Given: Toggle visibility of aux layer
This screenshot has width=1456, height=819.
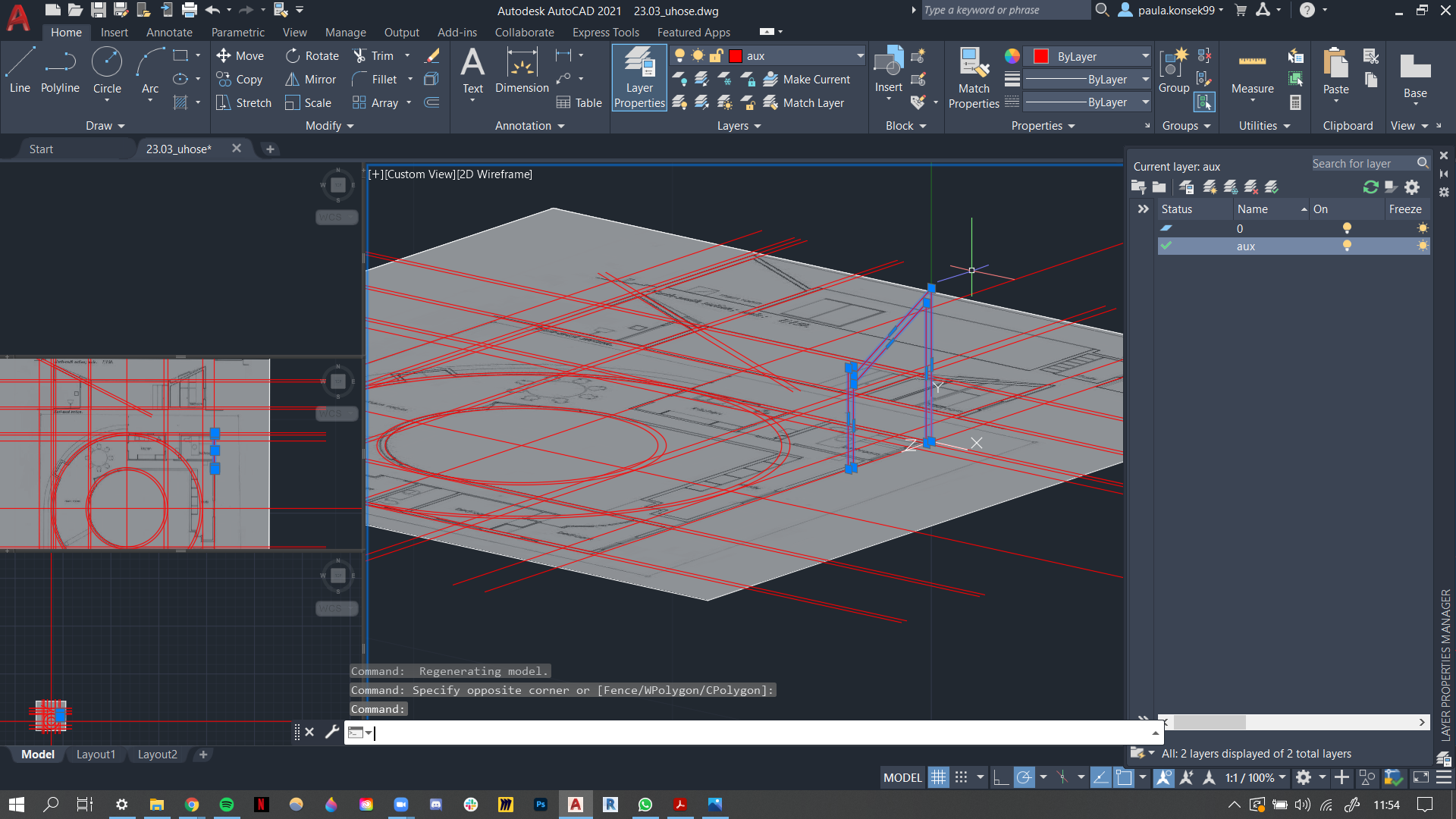Looking at the screenshot, I should (x=1347, y=246).
